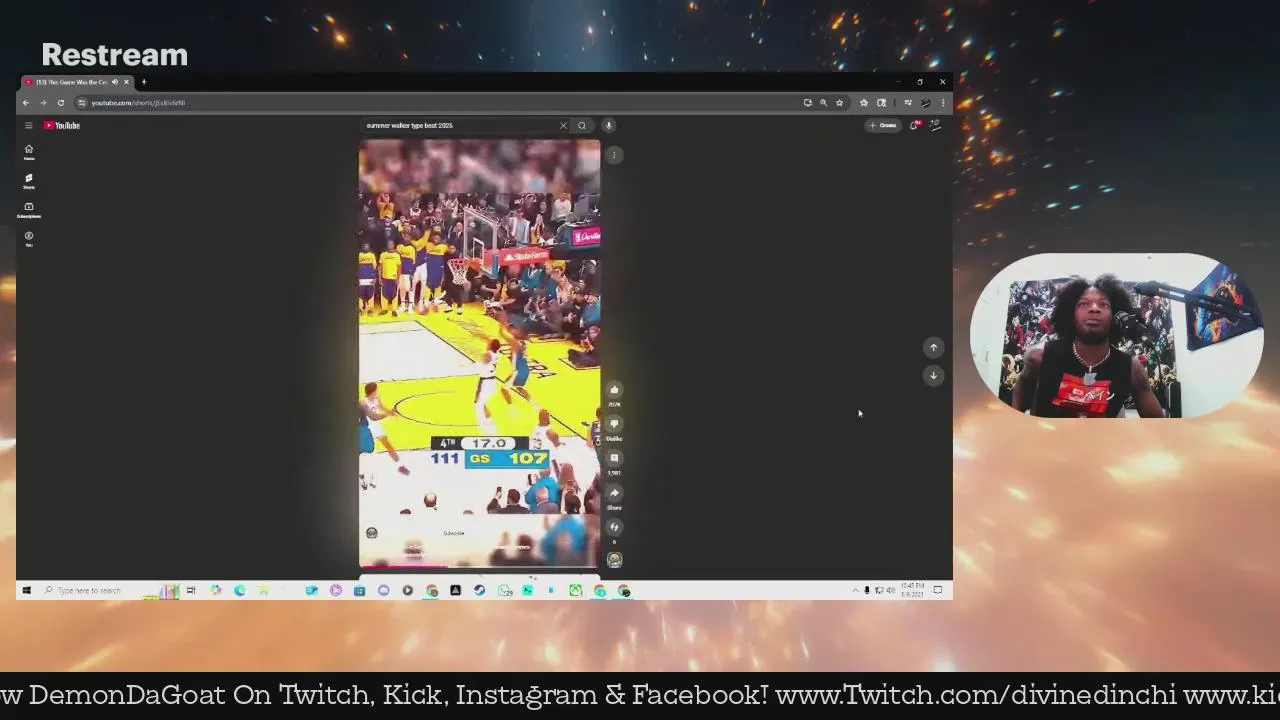This screenshot has width=1280, height=720.
Task: Clear the search query with the X
Action: 563,126
